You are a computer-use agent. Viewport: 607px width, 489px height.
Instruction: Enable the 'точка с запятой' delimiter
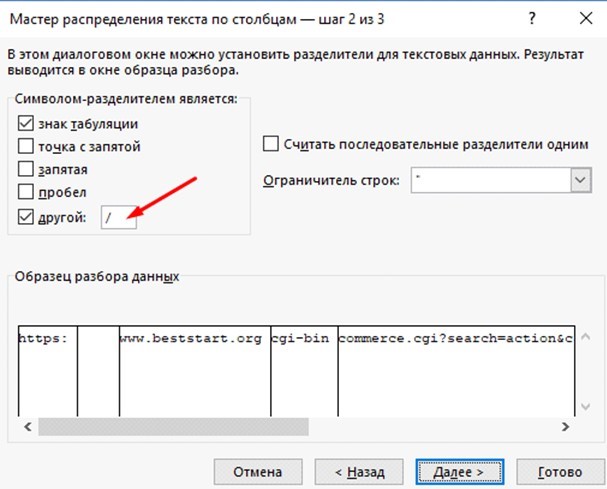(x=25, y=146)
